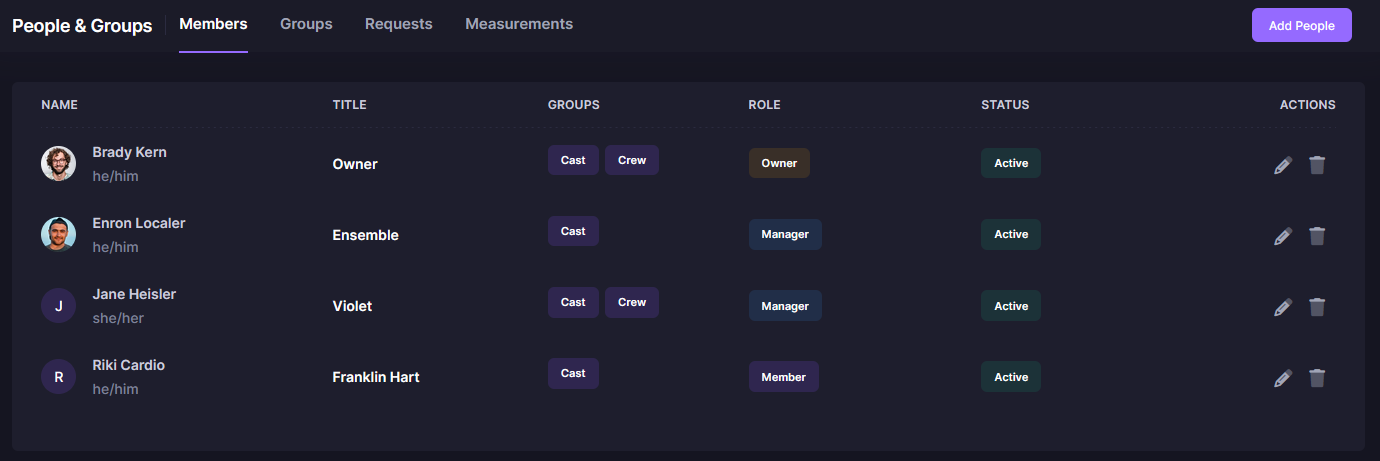Click the Active status badge for Riki Cardio
This screenshot has width=1380, height=461.
(x=1010, y=377)
